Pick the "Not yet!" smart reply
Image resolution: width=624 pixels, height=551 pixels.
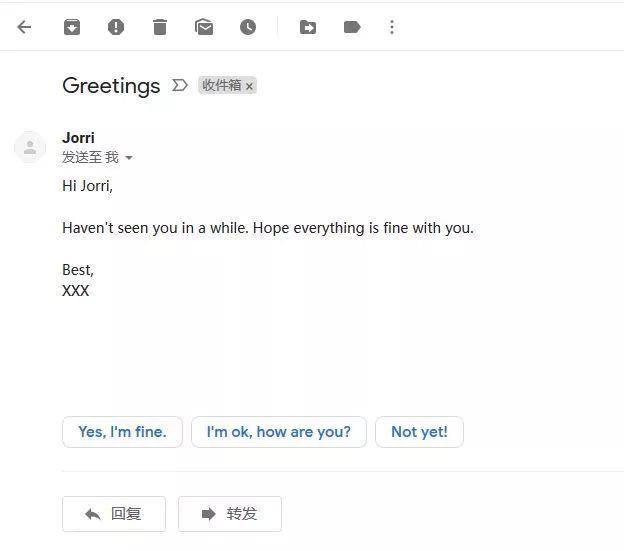[x=419, y=432]
